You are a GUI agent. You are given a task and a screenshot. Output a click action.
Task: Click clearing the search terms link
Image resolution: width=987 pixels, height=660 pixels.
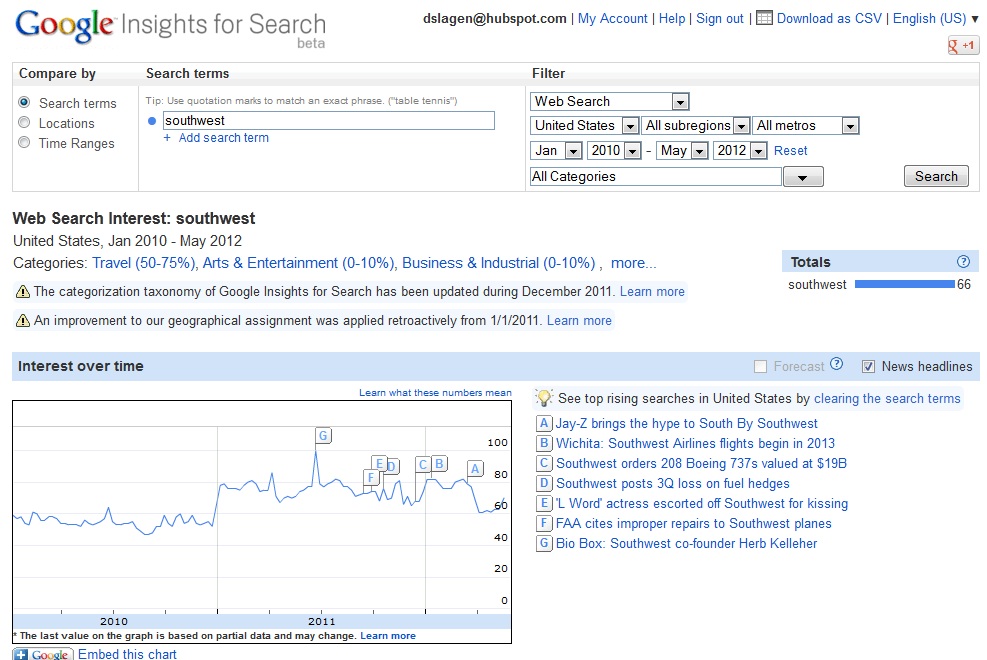coord(887,398)
